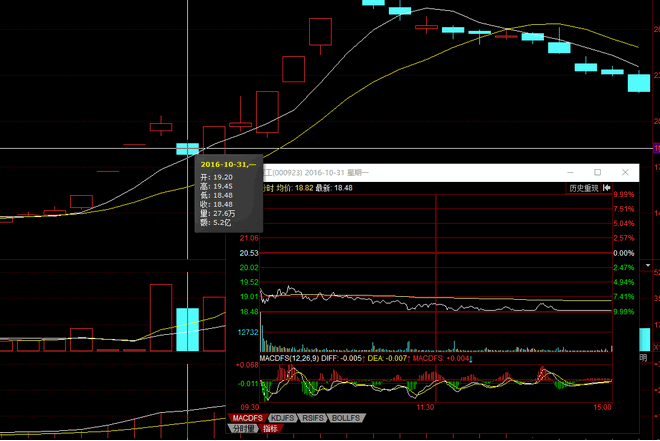Click the green 18.48 price axis label
Viewport: 660px width, 441px height.
pos(249,312)
